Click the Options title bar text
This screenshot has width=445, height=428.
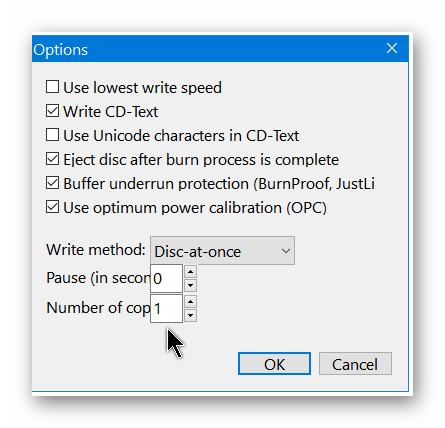[x=60, y=50]
